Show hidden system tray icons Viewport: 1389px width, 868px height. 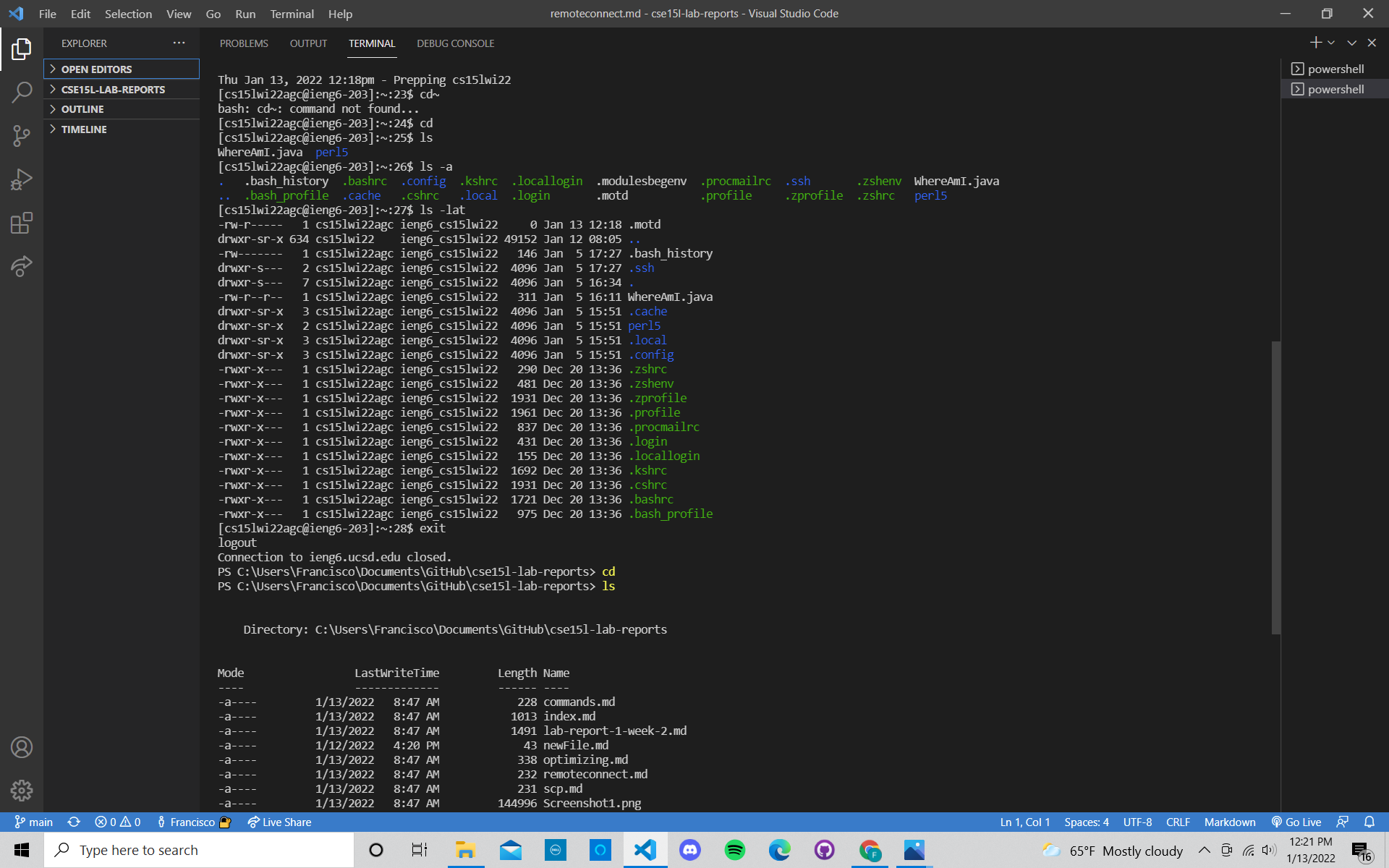[x=1204, y=850]
